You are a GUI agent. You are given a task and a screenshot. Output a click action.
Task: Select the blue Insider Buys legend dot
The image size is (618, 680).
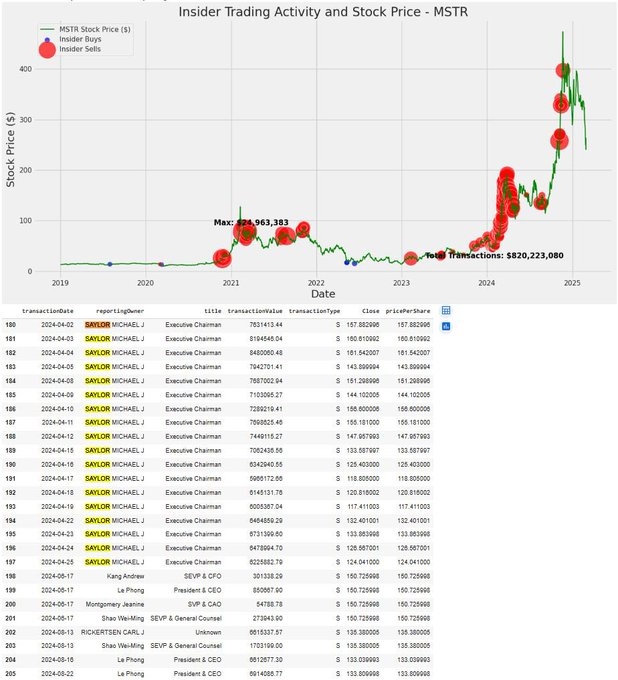pos(47,40)
